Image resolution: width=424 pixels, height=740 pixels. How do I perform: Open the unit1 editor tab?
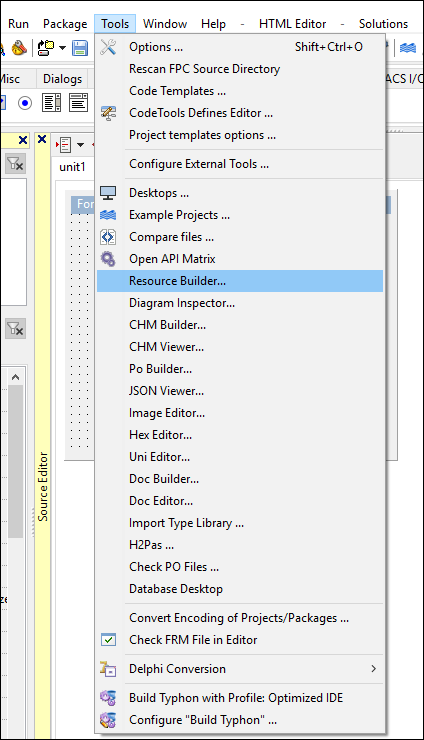coord(72,167)
